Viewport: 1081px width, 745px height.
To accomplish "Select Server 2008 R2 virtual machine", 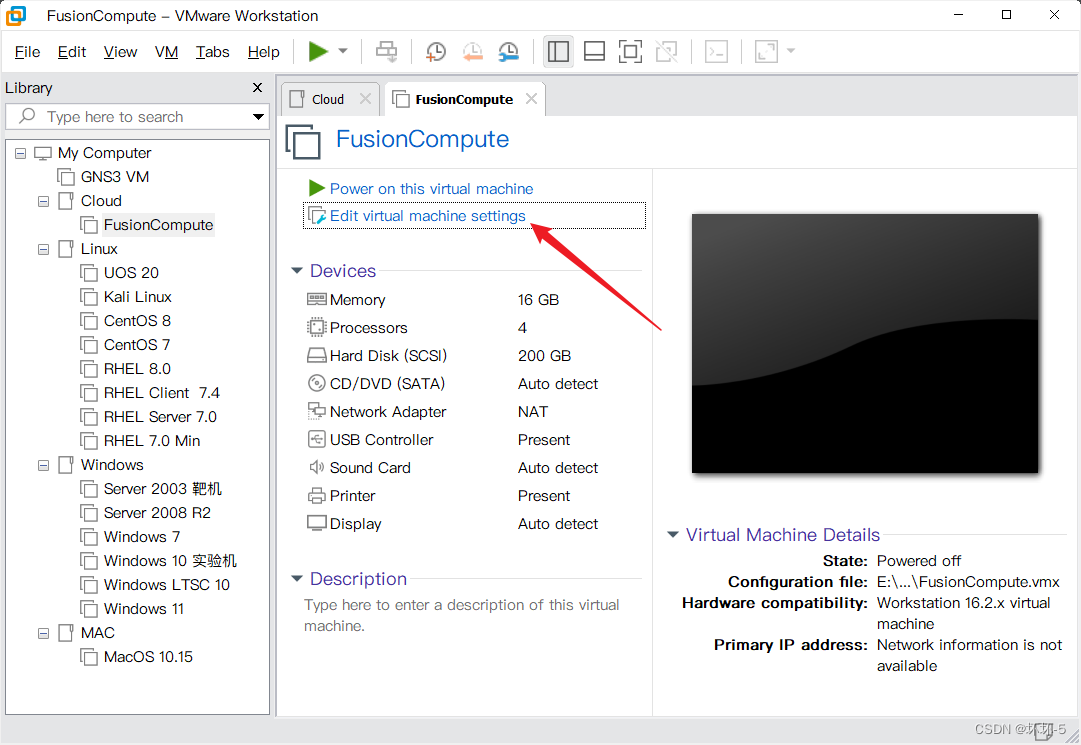I will point(157,513).
